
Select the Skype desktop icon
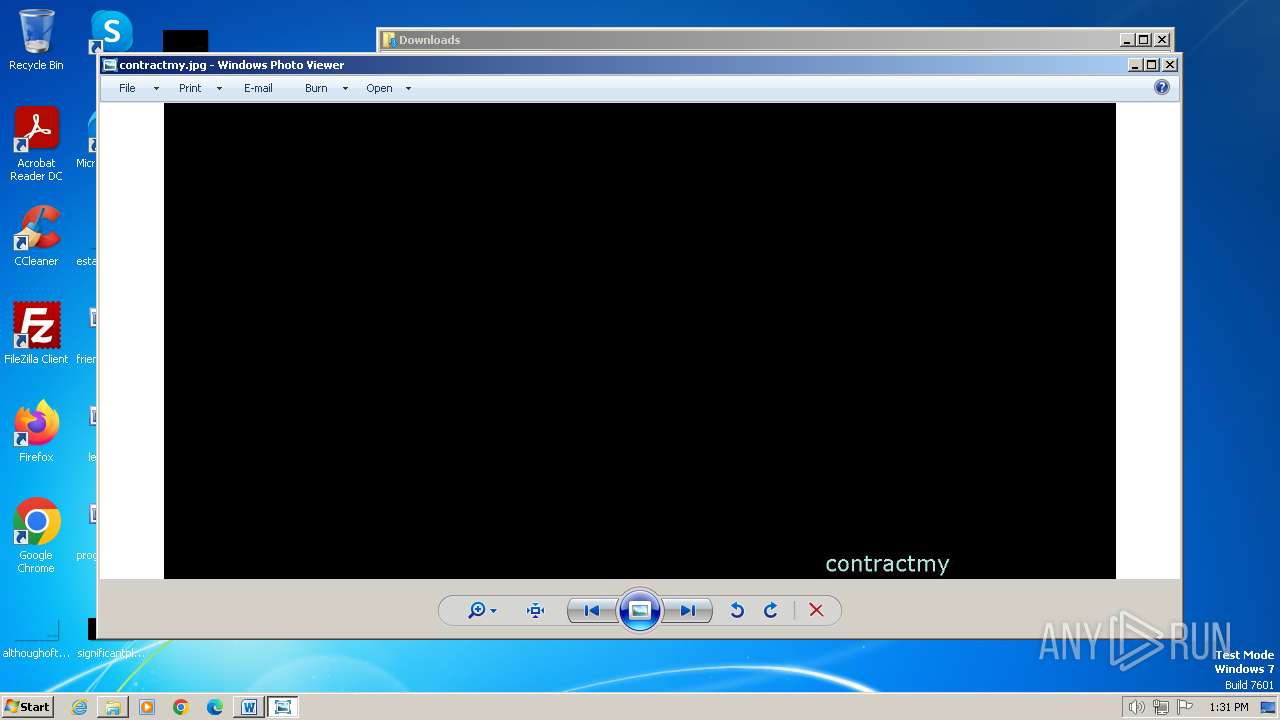(x=112, y=32)
